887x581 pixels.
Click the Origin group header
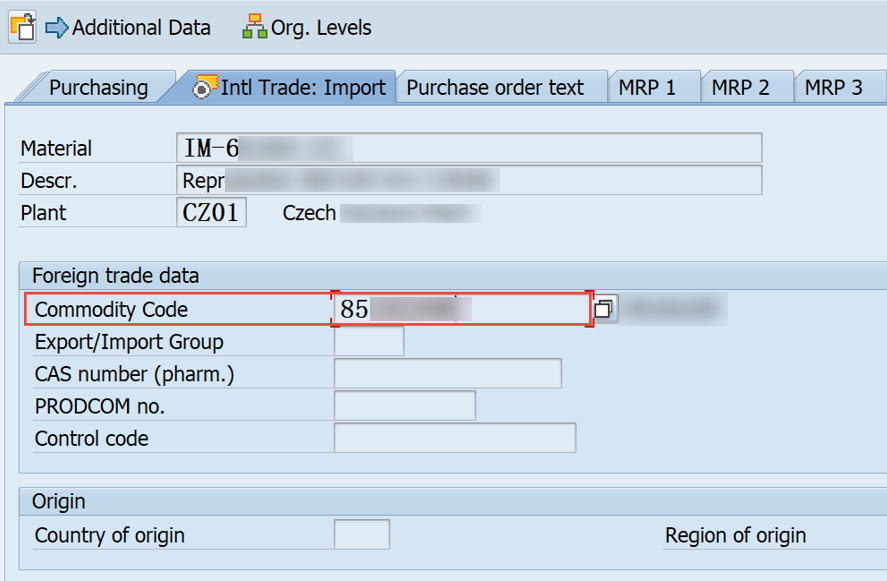(58, 501)
